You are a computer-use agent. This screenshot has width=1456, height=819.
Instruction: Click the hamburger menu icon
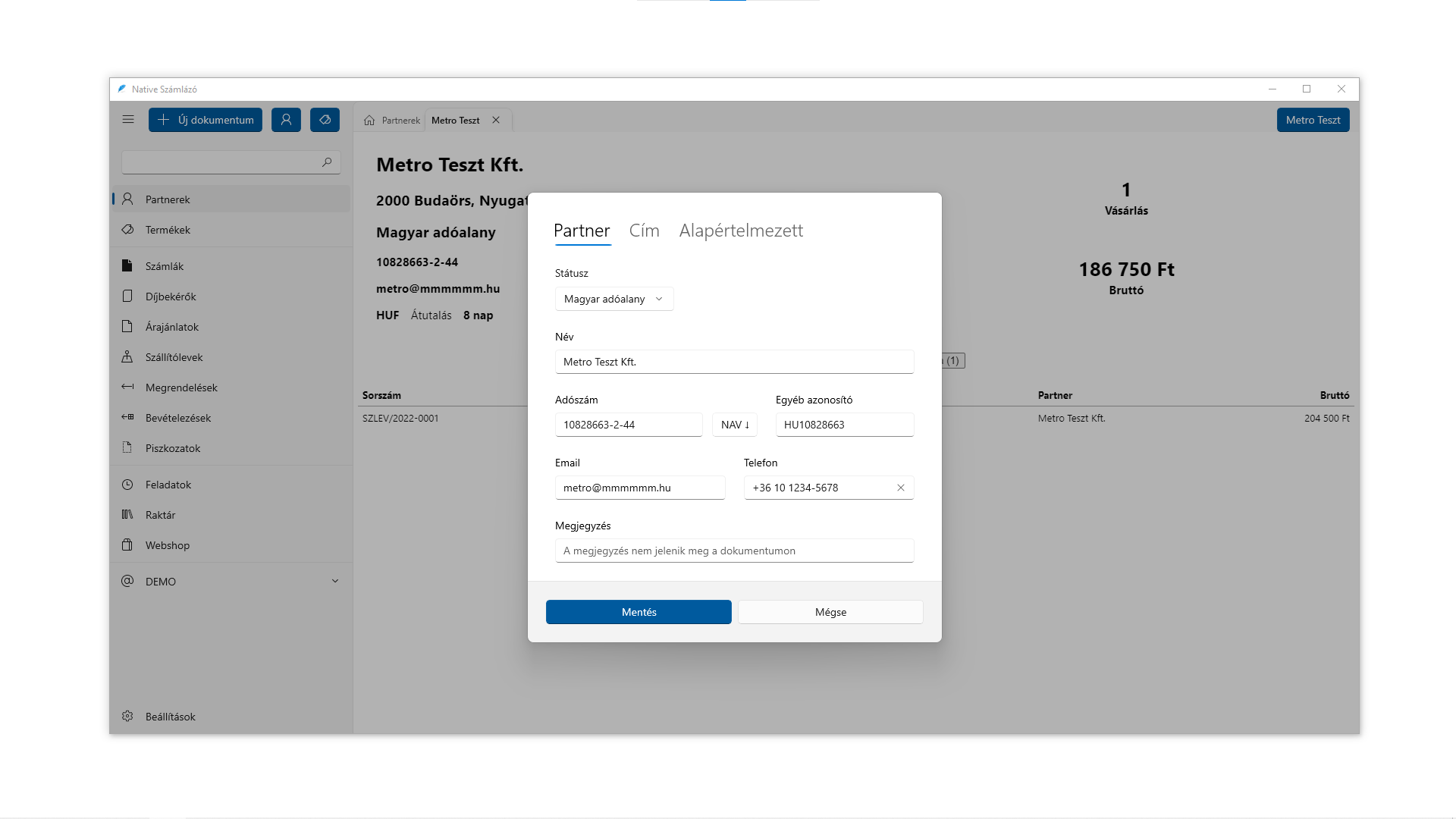[x=128, y=120]
